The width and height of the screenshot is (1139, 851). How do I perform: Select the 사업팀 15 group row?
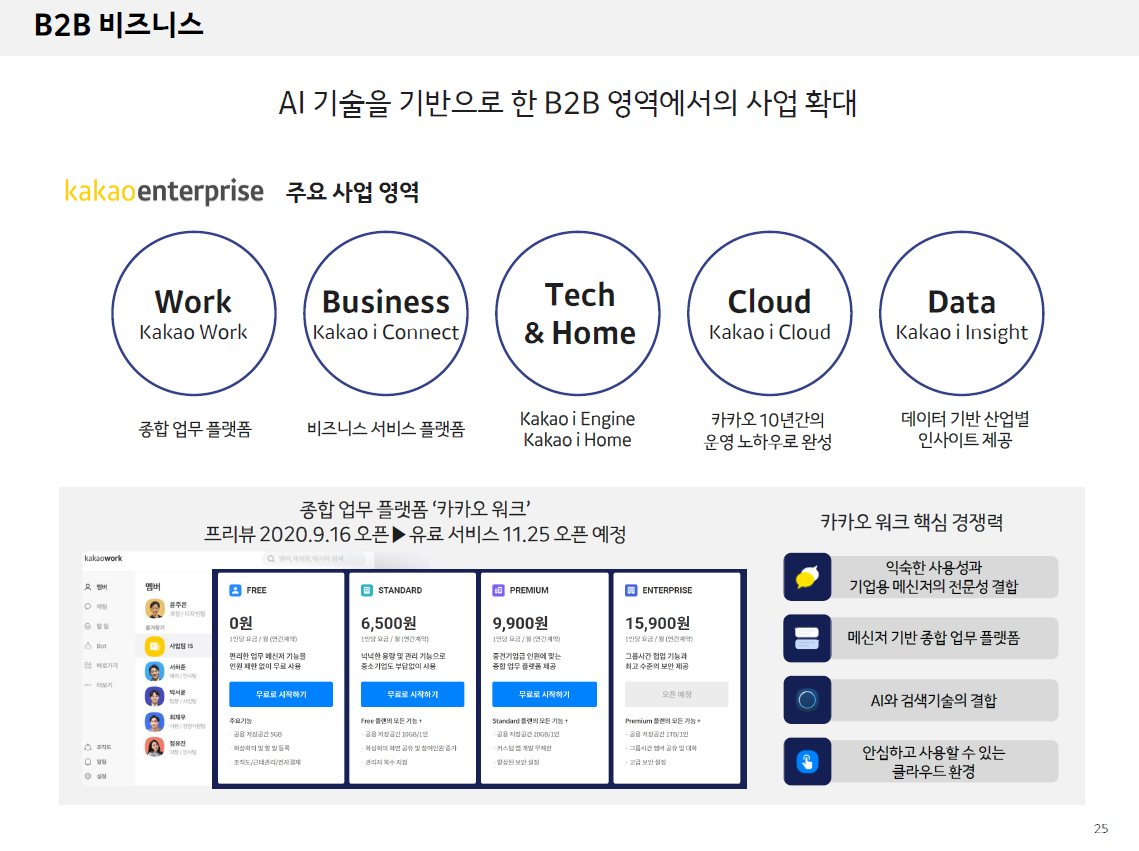tap(173, 646)
